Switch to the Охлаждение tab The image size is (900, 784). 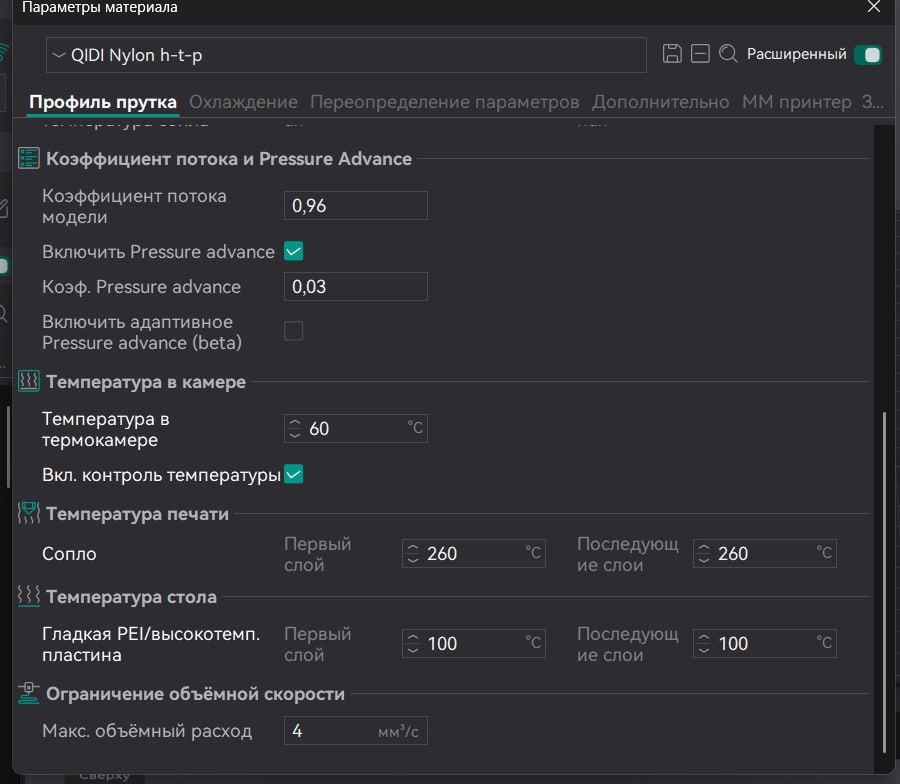click(x=243, y=102)
